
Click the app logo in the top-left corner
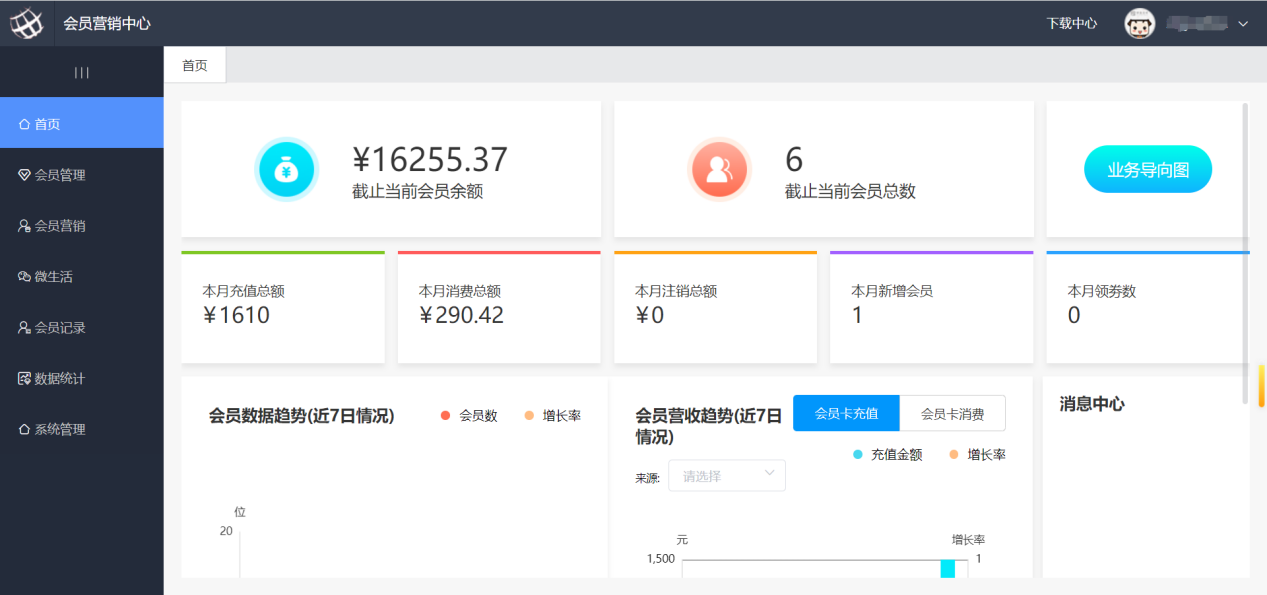click(x=26, y=21)
